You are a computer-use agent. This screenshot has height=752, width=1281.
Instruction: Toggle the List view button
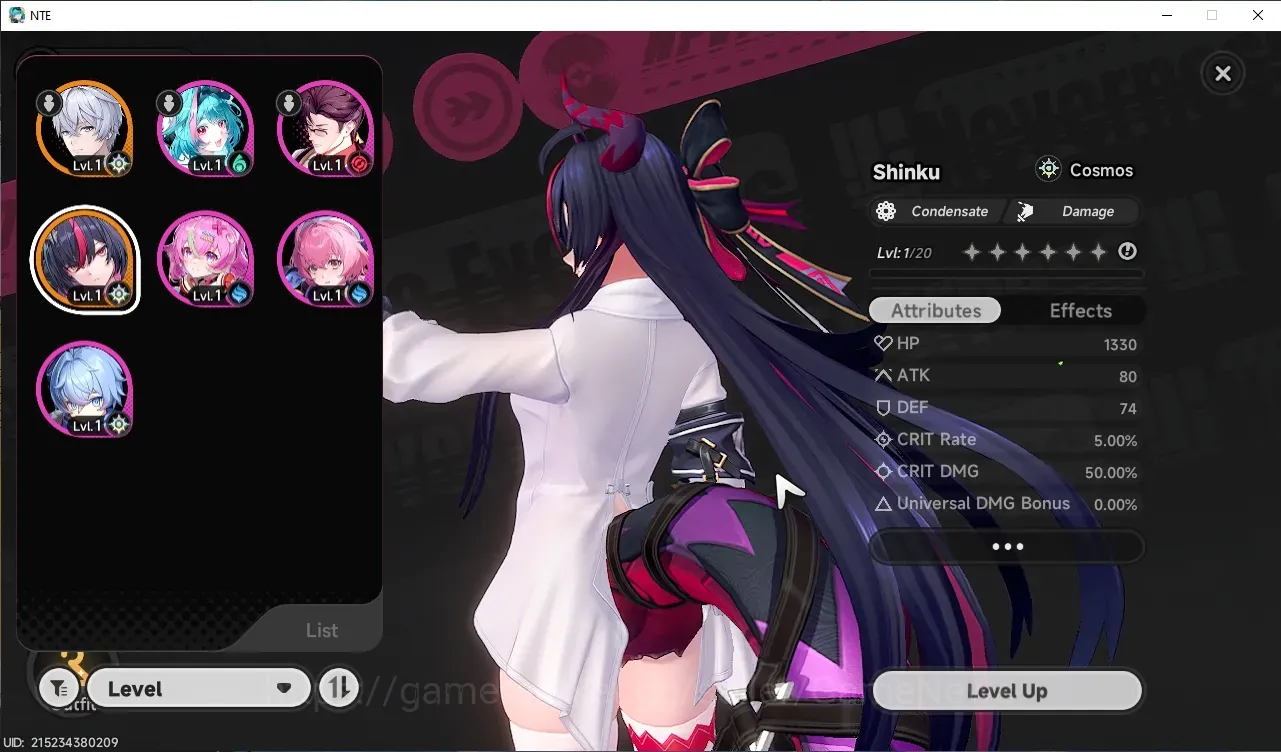click(321, 630)
